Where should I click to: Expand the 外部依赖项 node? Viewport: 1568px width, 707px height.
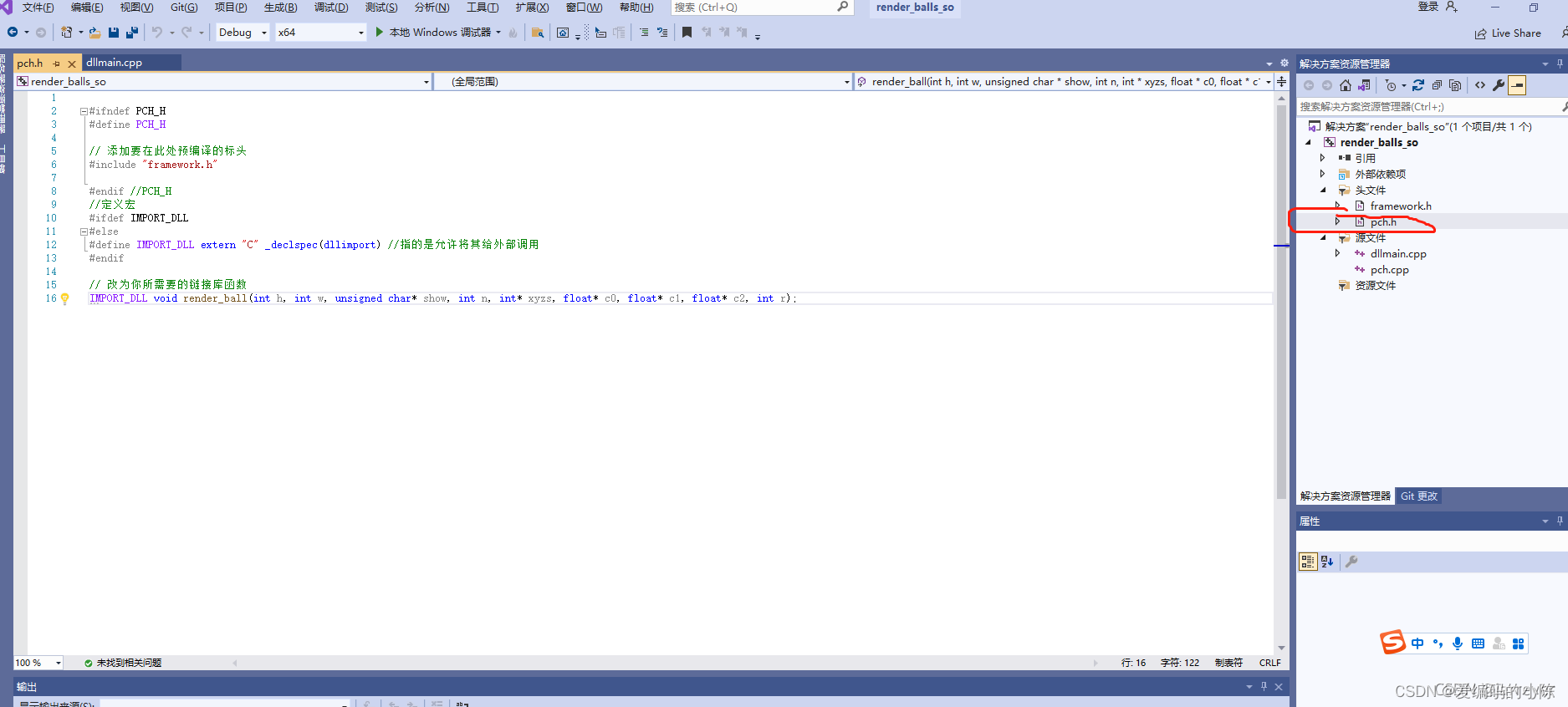tap(1322, 174)
